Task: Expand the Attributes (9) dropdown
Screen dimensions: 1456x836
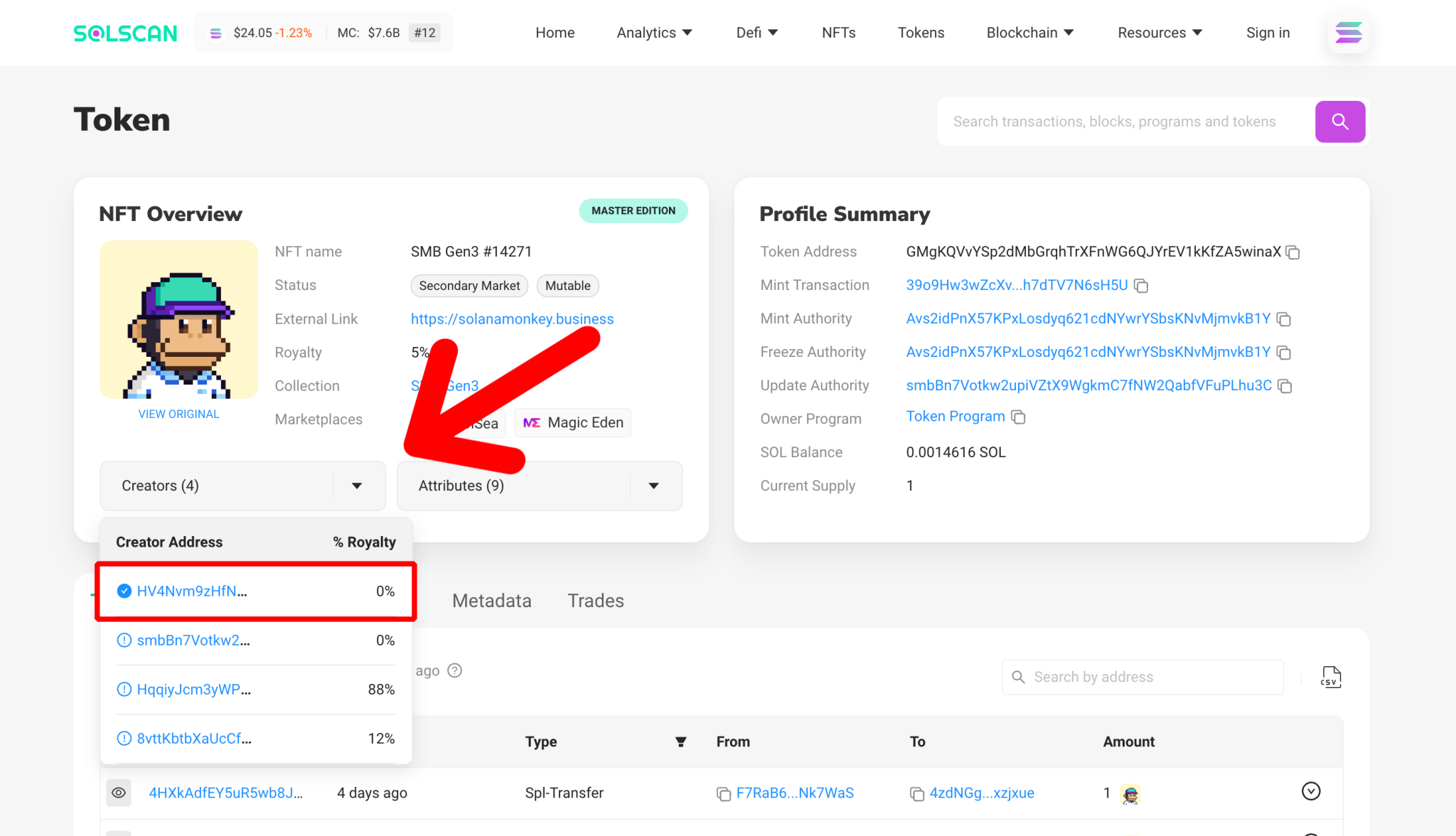Action: (540, 486)
